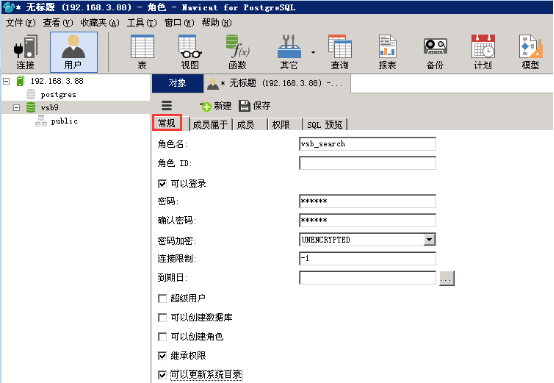554x383 pixels.
Task: Toggle Can Update System Catalog (可以更新系统目录) checkbox
Action: [x=162, y=375]
